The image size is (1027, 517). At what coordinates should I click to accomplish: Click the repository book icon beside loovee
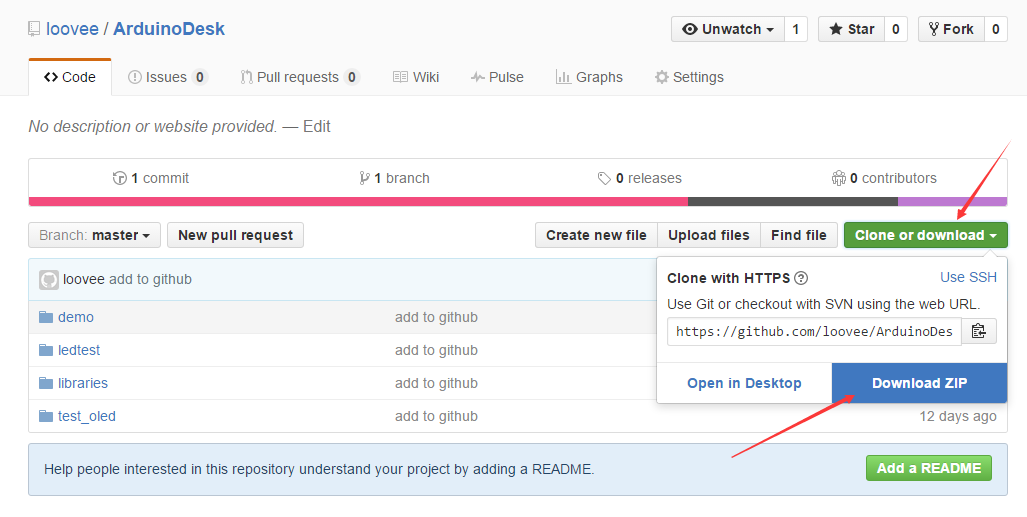(x=34, y=29)
